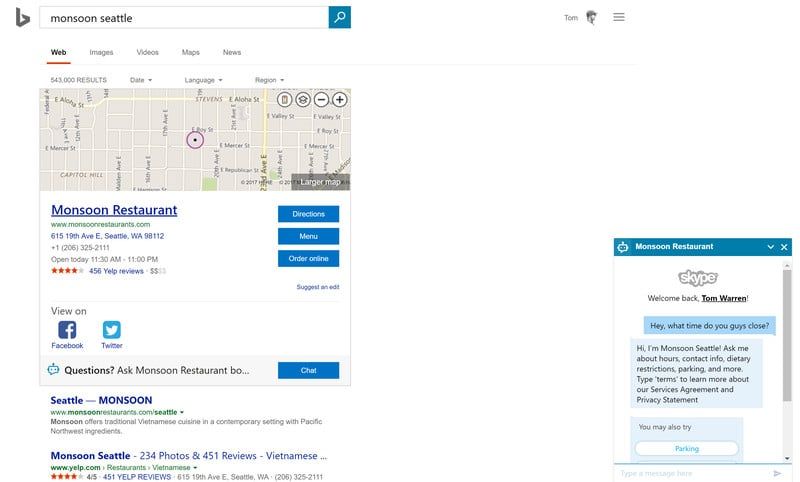The image size is (800, 482).
Task: Expand the Date filter dropdown
Action: 141,80
